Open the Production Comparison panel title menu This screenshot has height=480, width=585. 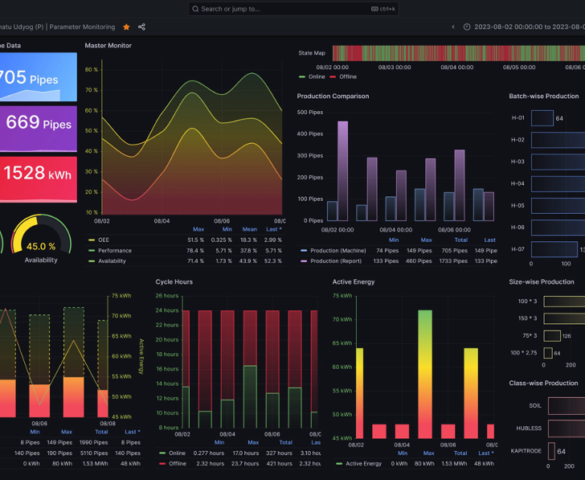point(333,96)
